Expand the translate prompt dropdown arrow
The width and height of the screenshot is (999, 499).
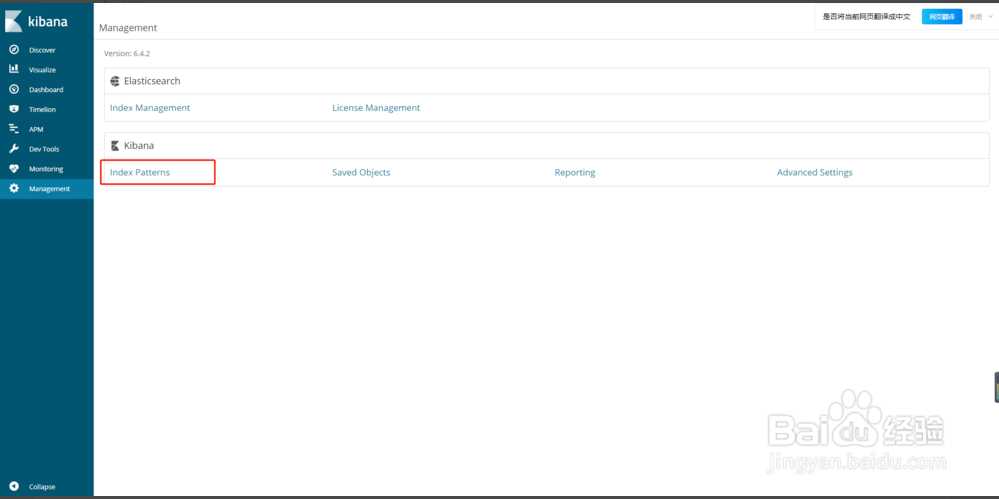coord(991,17)
